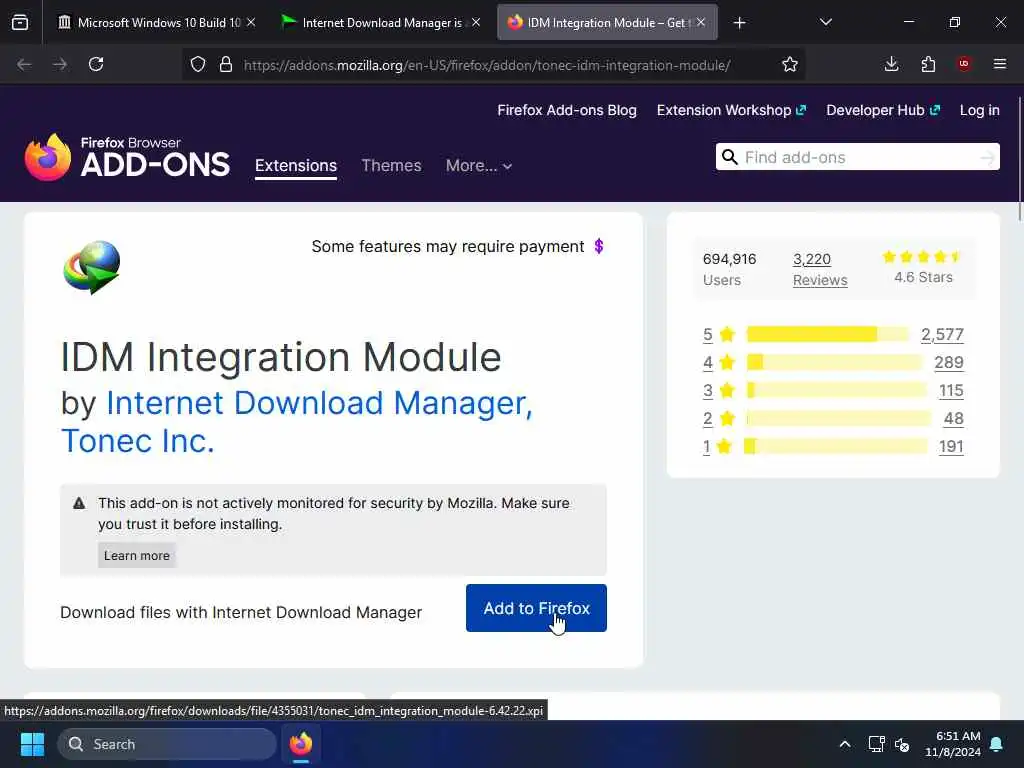This screenshot has width=1024, height=768.
Task: Open the 289 four-star reviews count
Action: (949, 362)
